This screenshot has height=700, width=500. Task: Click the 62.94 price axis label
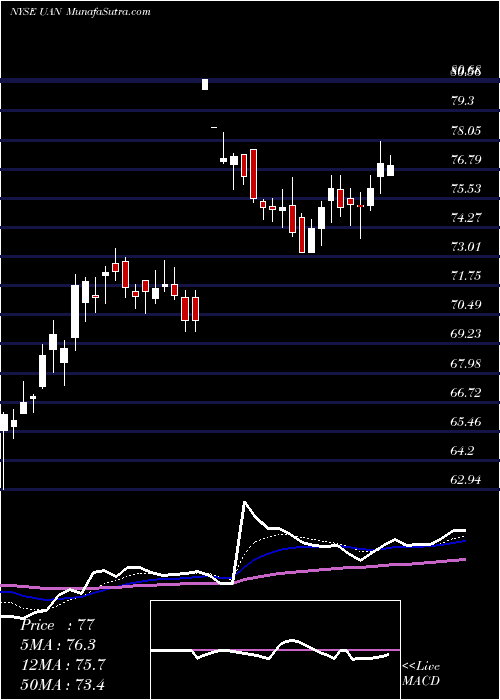coord(466,480)
